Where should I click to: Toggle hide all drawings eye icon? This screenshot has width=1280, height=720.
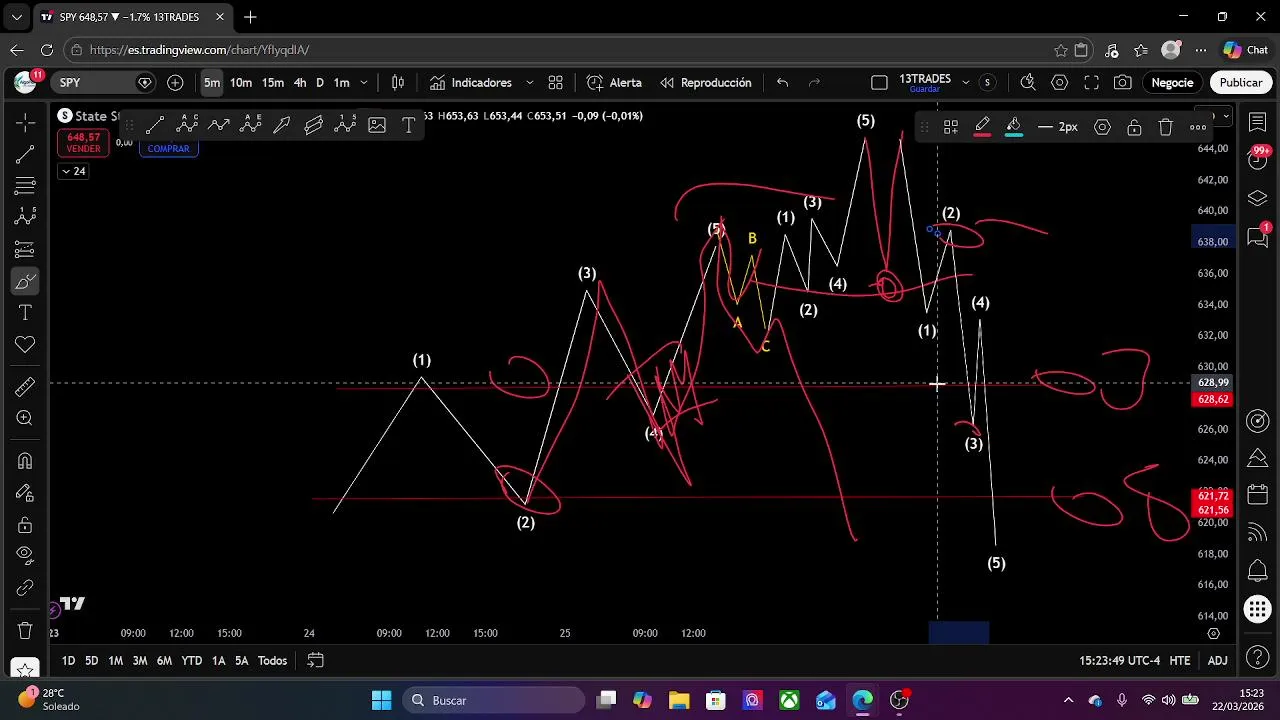click(25, 556)
